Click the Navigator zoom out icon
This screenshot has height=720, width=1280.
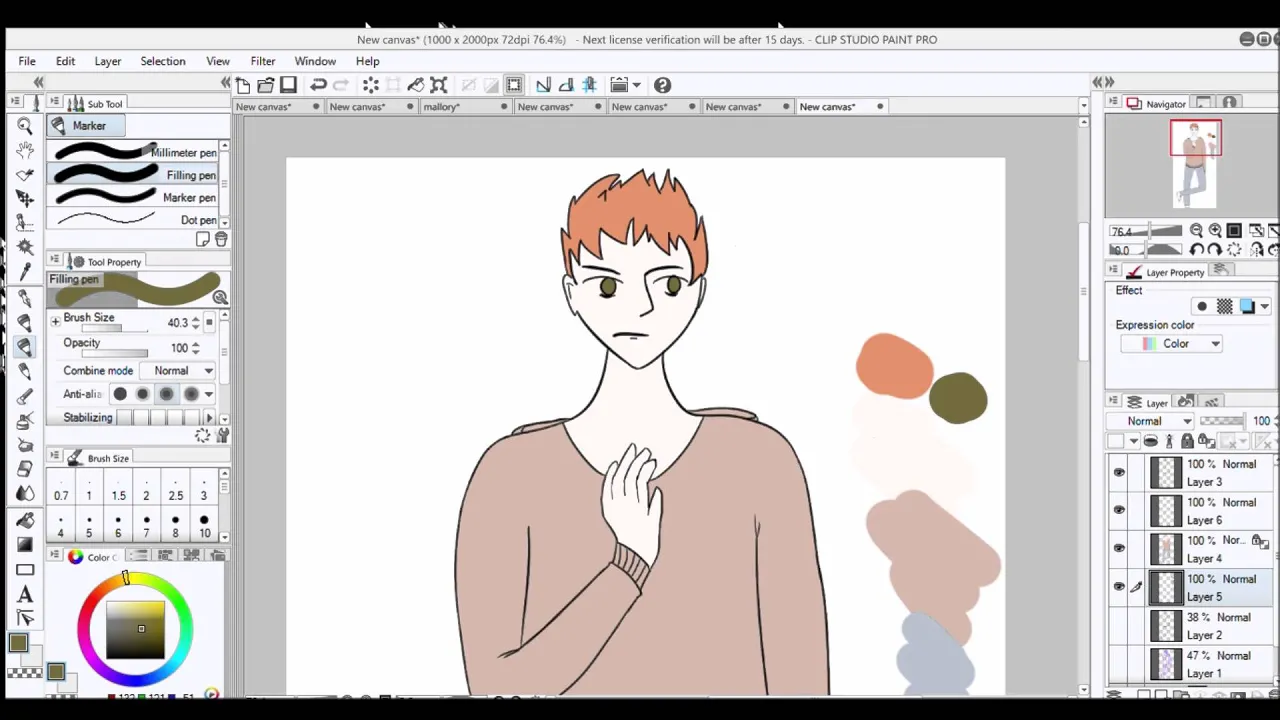pyautogui.click(x=1196, y=231)
